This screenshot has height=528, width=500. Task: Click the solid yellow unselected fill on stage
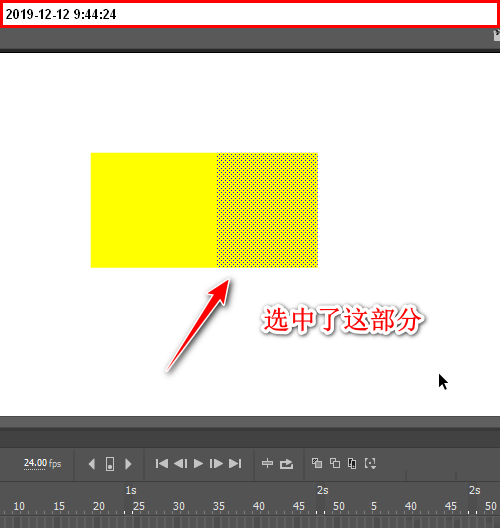click(x=154, y=210)
